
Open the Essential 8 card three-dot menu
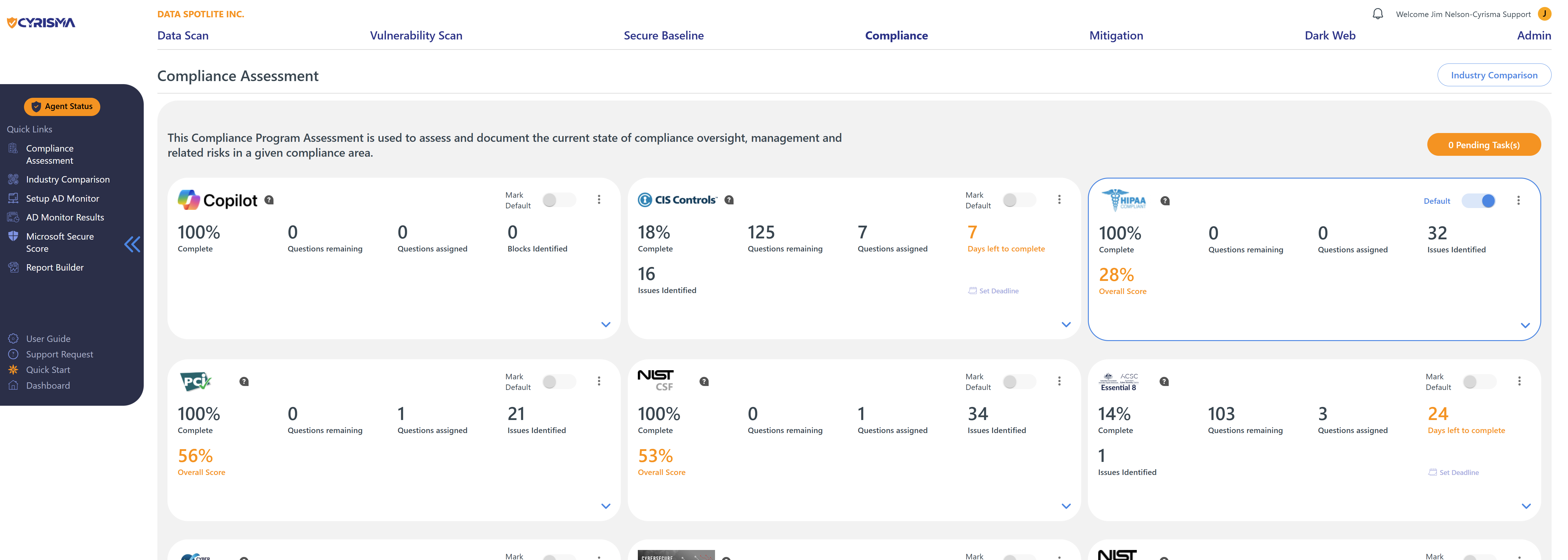point(1519,381)
